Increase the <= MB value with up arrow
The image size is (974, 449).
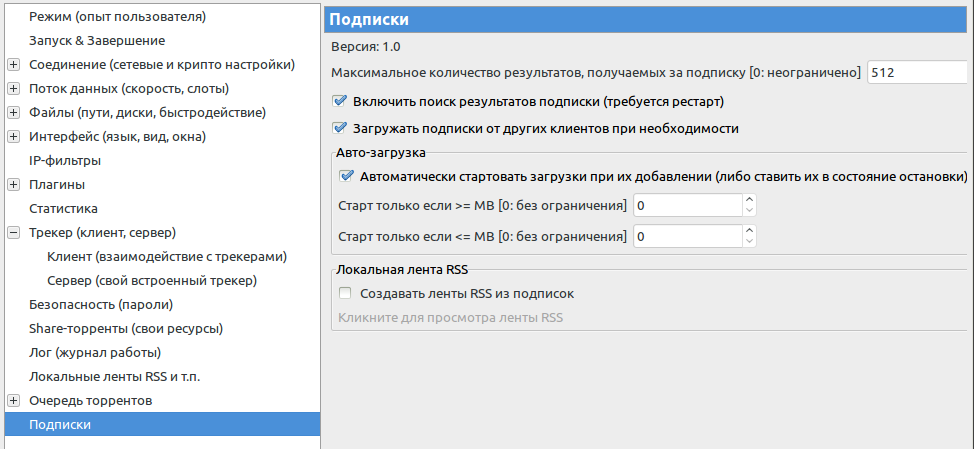point(750,230)
